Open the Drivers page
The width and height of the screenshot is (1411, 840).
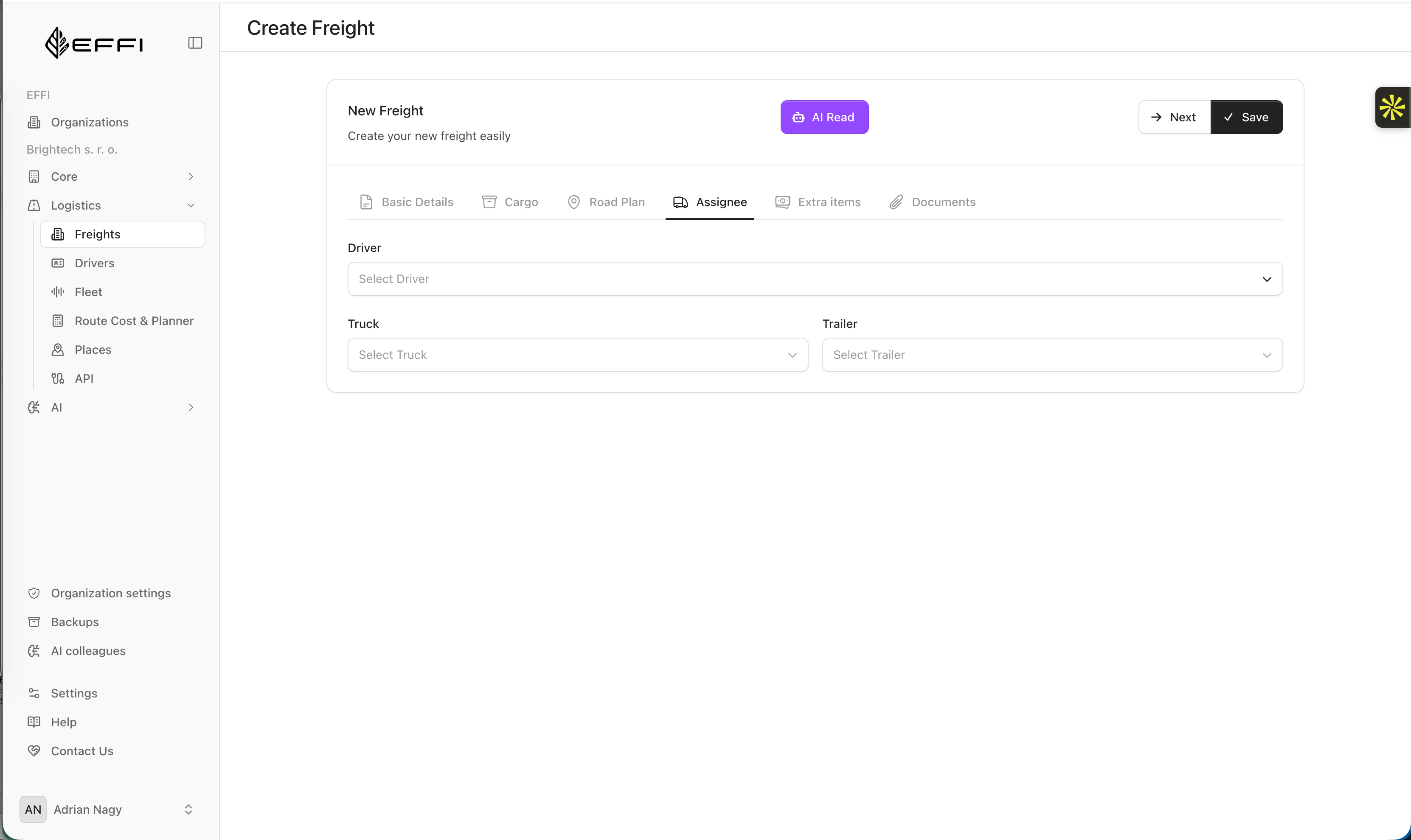(122, 263)
